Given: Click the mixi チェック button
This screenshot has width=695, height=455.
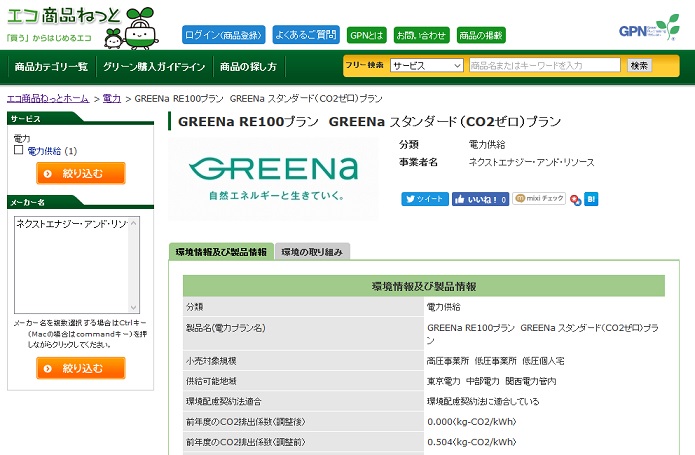Looking at the screenshot, I should pyautogui.click(x=539, y=198).
